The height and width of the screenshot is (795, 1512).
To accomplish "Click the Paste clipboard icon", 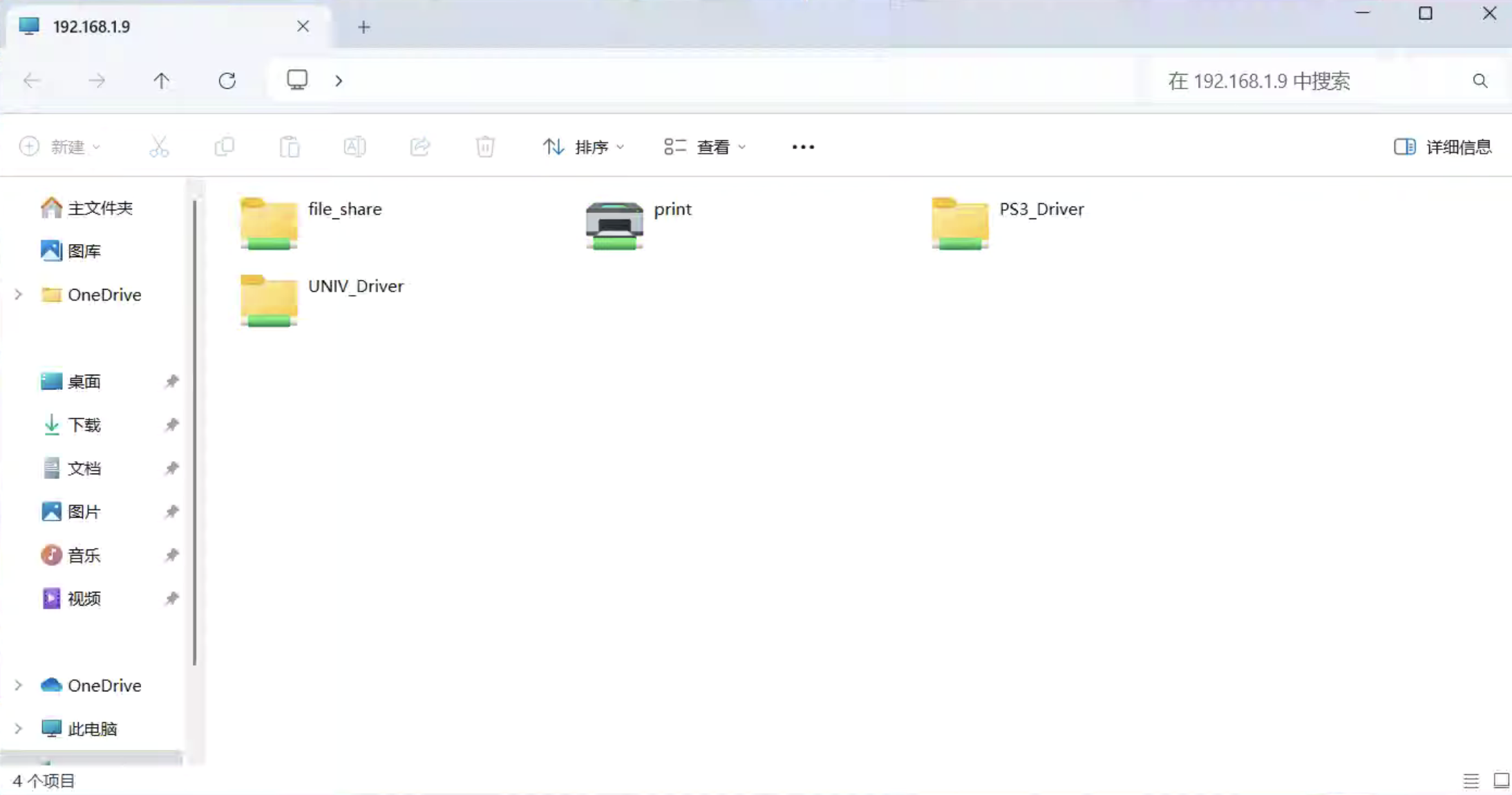I will pyautogui.click(x=290, y=147).
